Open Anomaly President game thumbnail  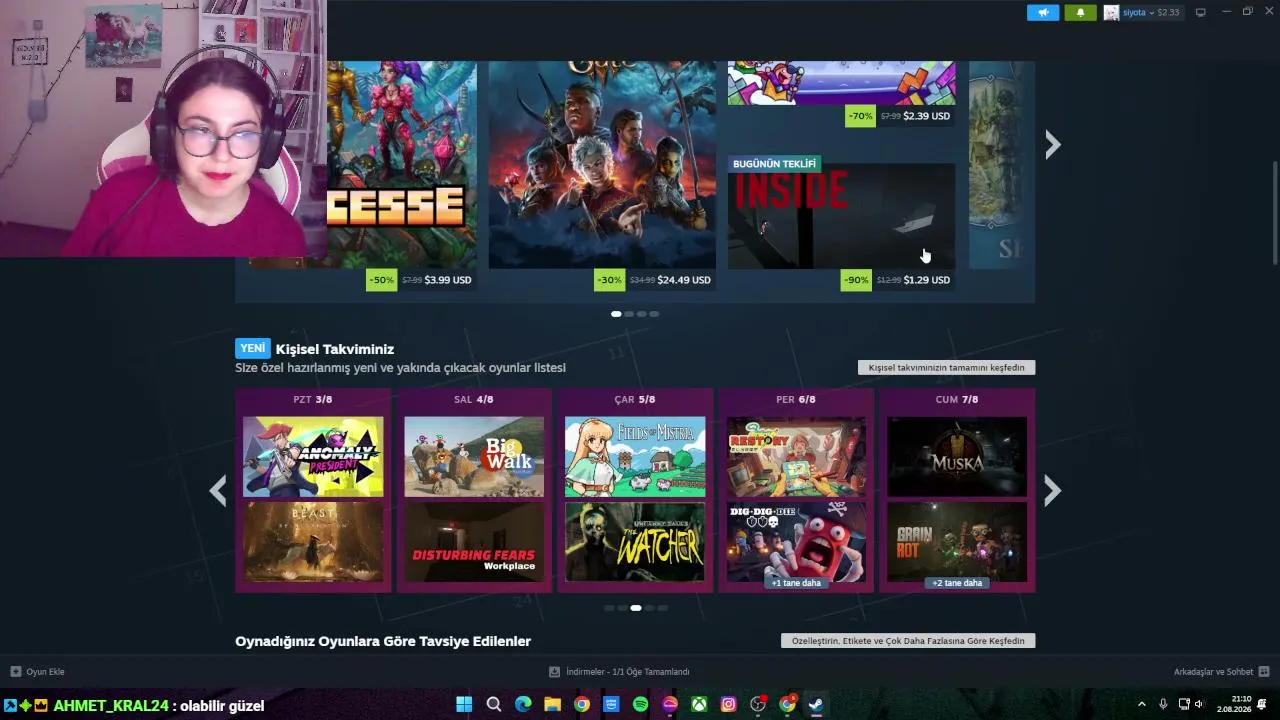pos(313,457)
